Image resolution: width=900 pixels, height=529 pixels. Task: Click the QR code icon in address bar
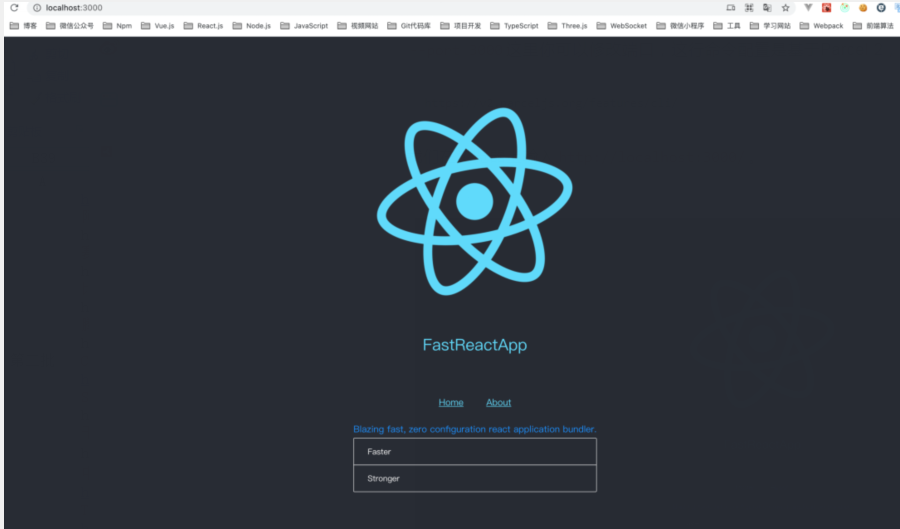click(x=749, y=8)
